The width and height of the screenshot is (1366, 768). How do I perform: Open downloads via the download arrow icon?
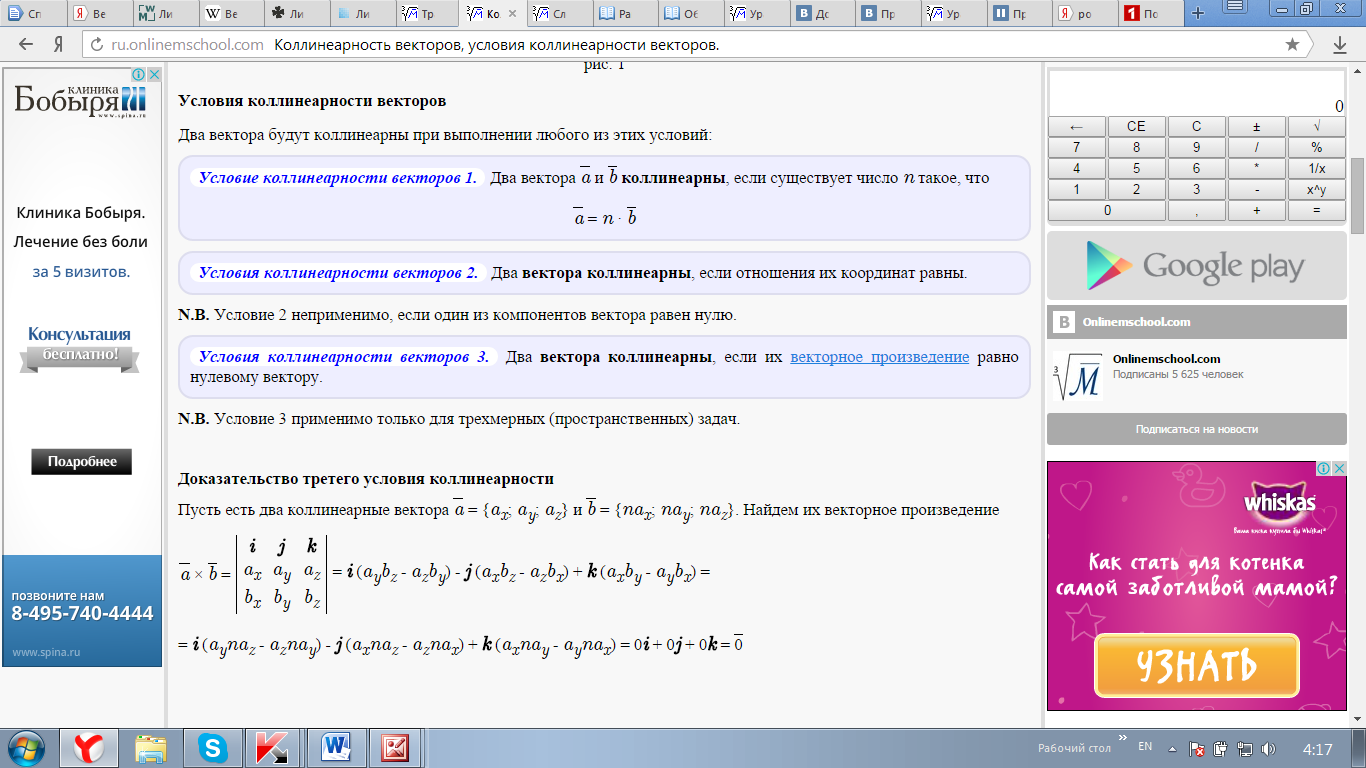(x=1340, y=45)
